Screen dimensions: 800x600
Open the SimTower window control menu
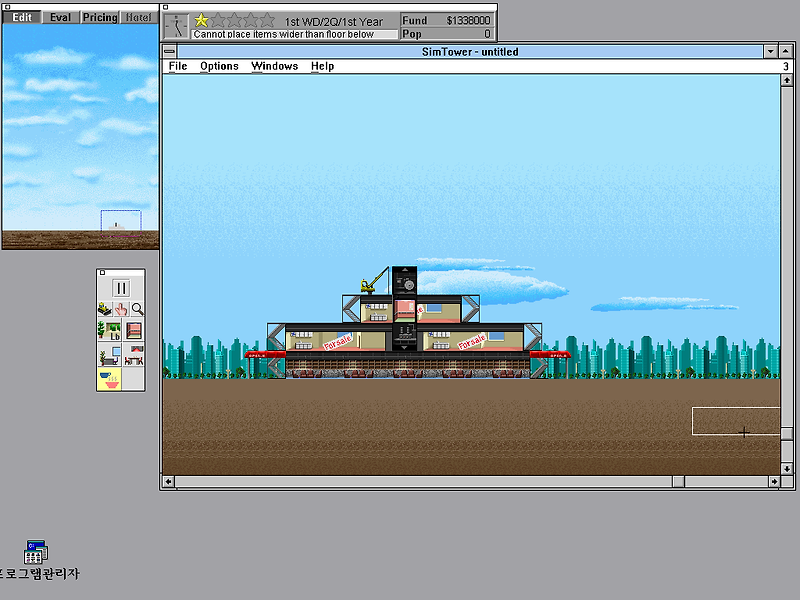point(170,52)
